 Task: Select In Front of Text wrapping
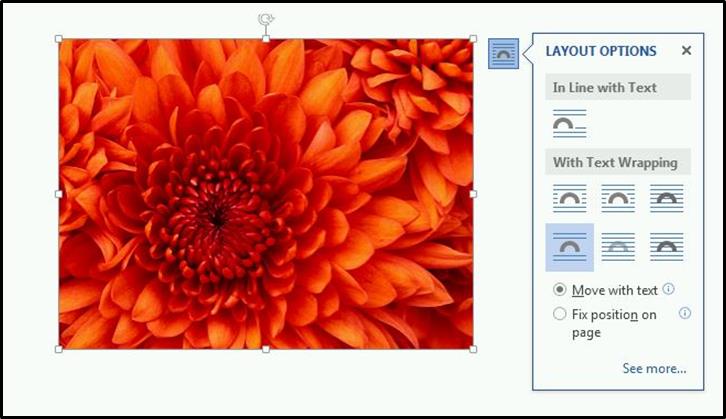pyautogui.click(x=667, y=247)
